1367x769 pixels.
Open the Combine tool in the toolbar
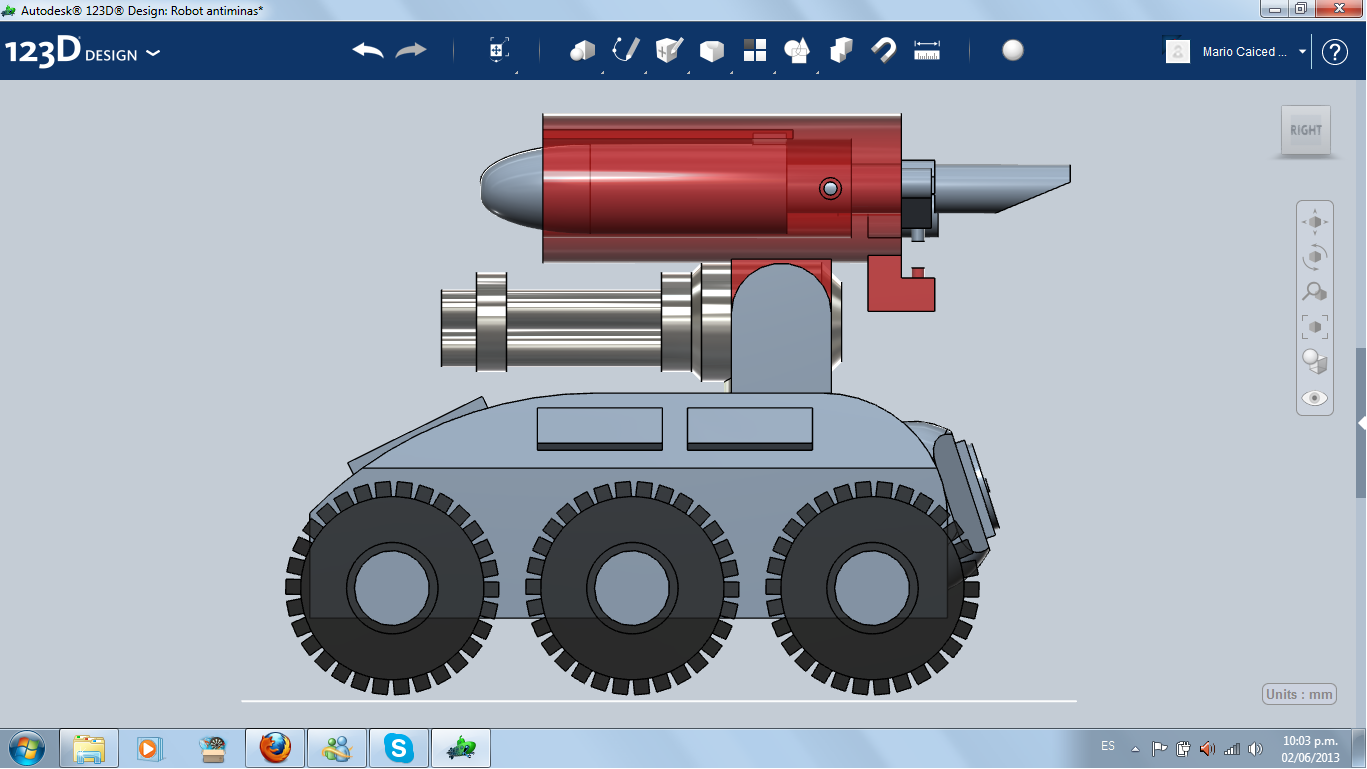841,51
